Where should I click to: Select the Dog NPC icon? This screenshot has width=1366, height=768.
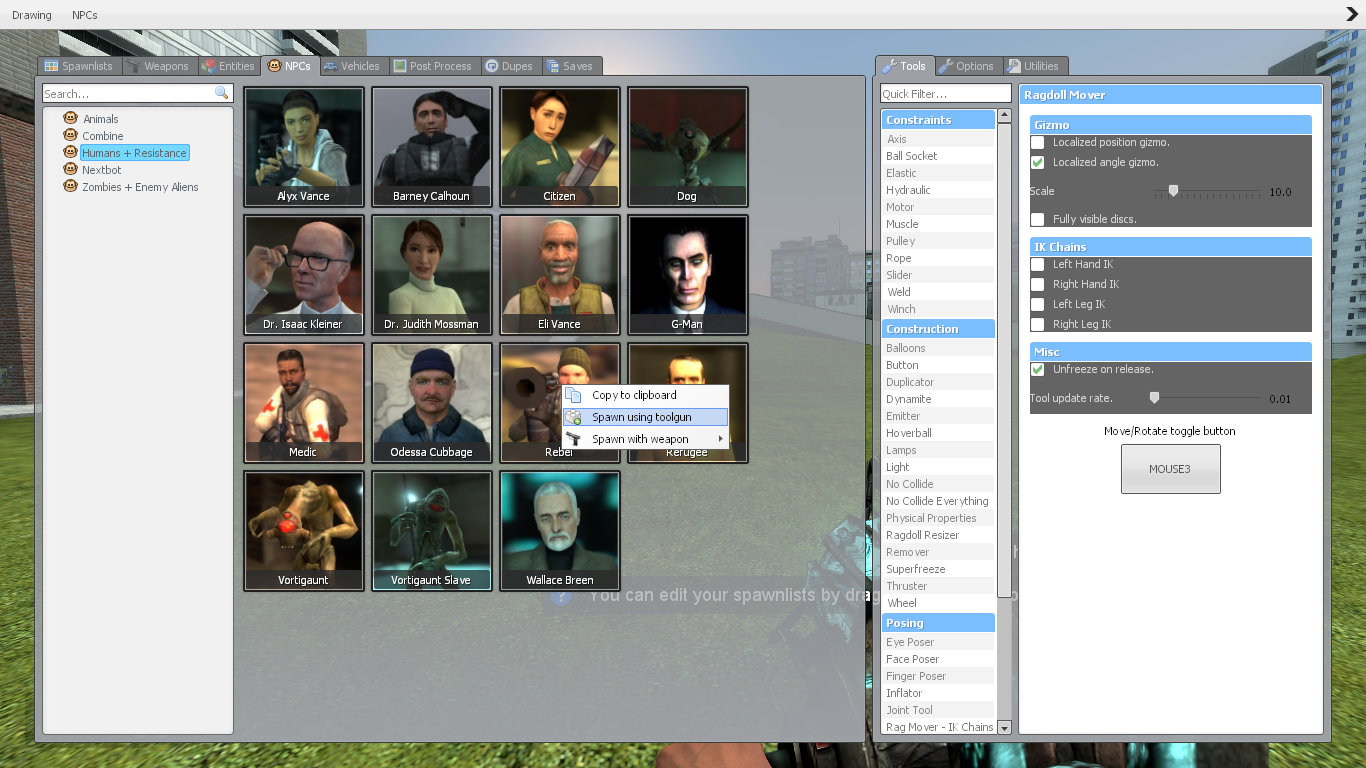tap(688, 147)
